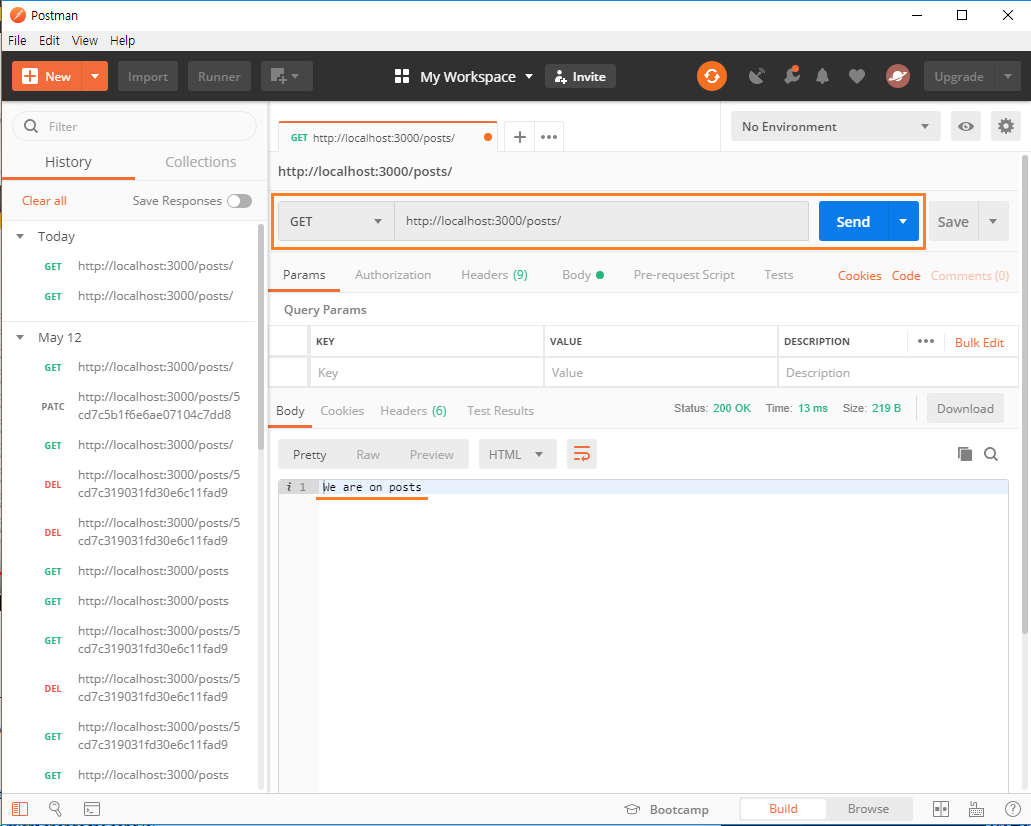Click the heart icon in header
1031x826 pixels.
(857, 77)
